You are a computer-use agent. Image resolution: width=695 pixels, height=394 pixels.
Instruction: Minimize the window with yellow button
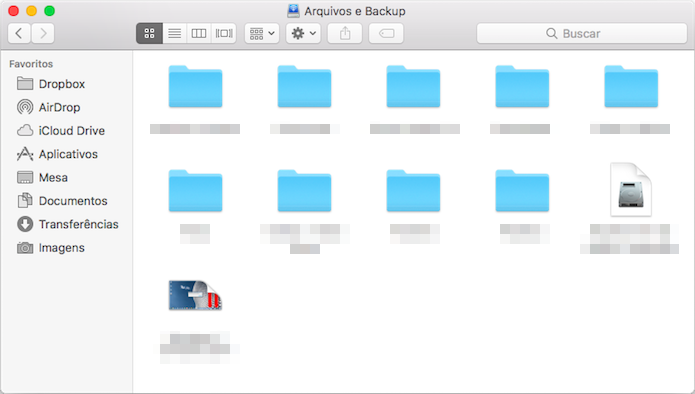pyautogui.click(x=31, y=11)
